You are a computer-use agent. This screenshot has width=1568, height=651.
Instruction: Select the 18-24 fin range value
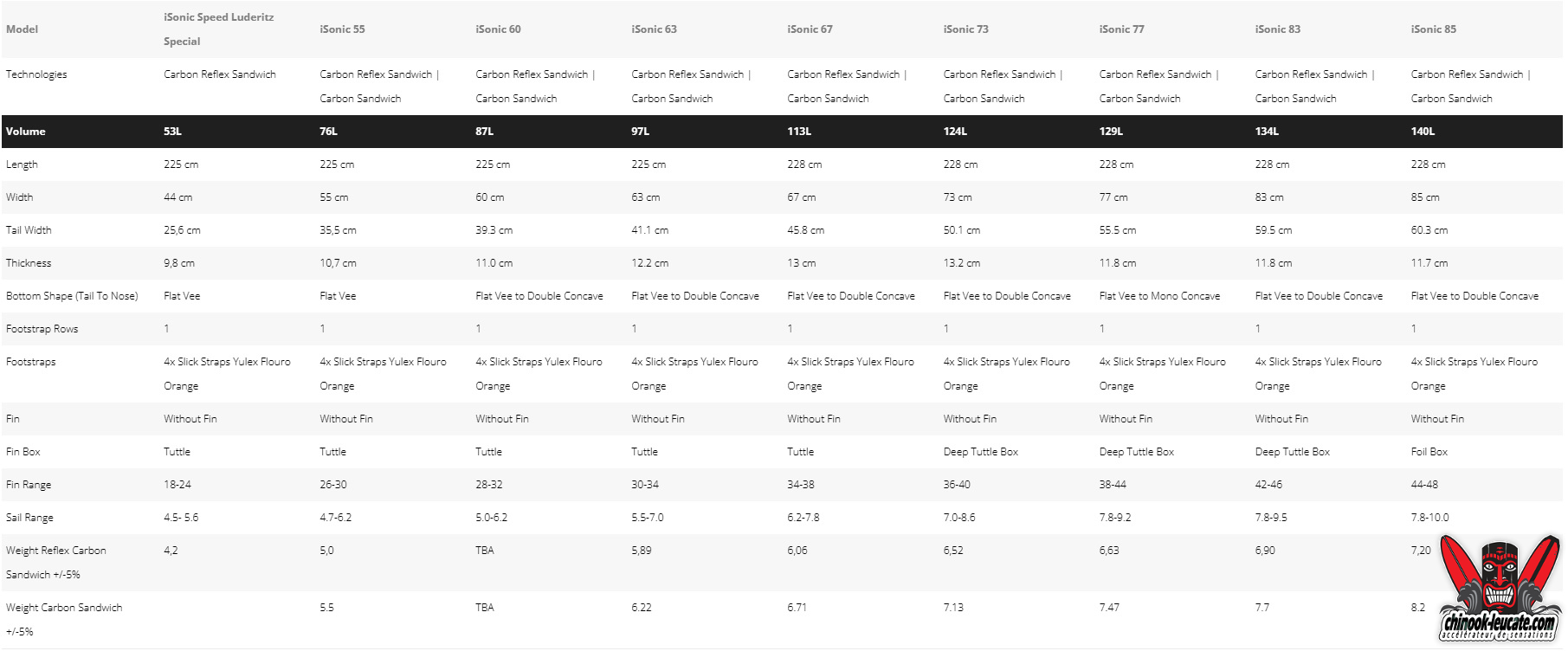177,485
